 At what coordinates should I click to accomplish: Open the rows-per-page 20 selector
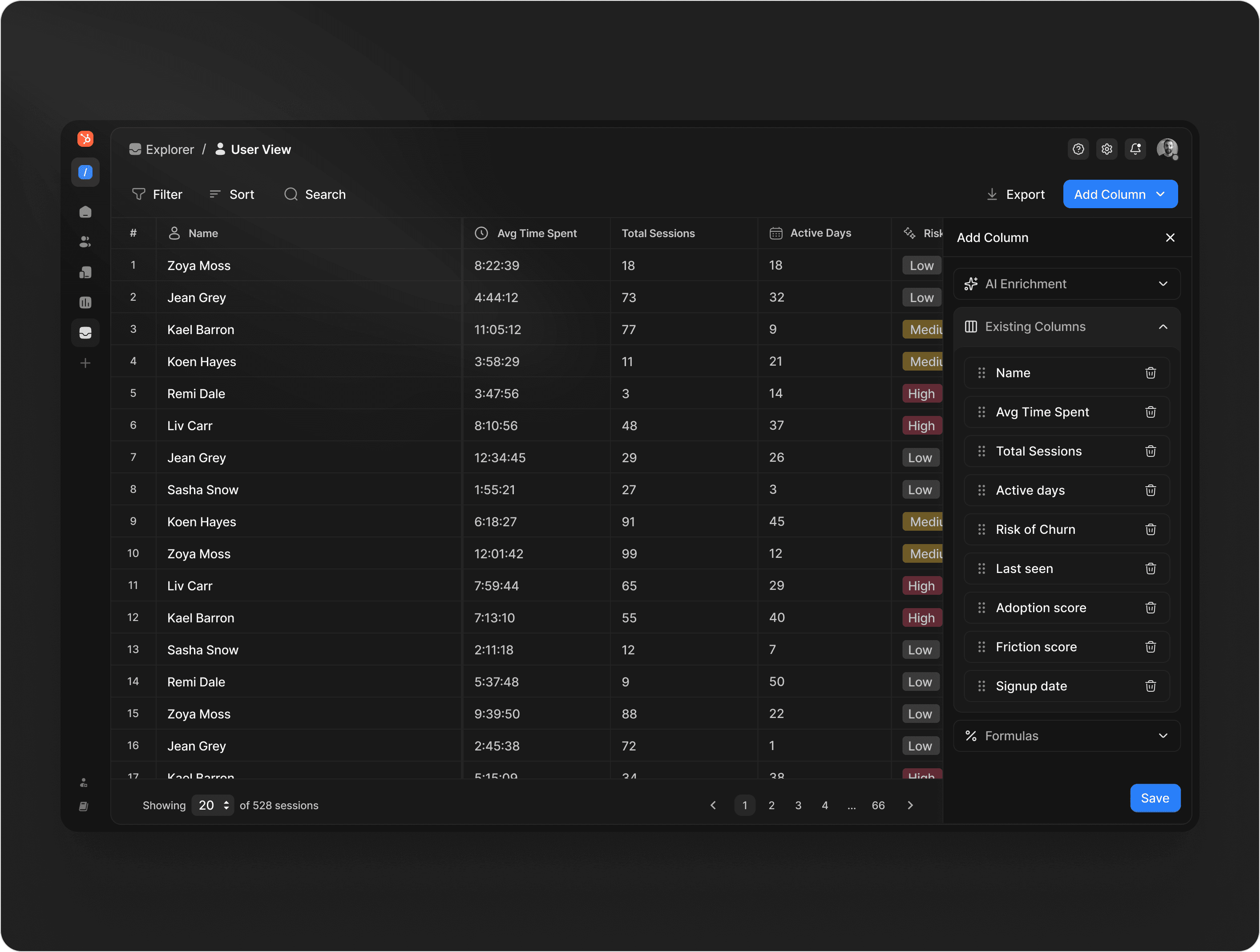pos(213,805)
